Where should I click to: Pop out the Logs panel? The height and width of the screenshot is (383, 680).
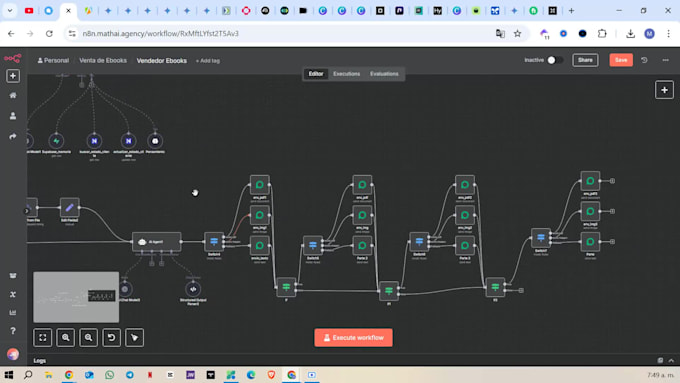[x=660, y=360]
